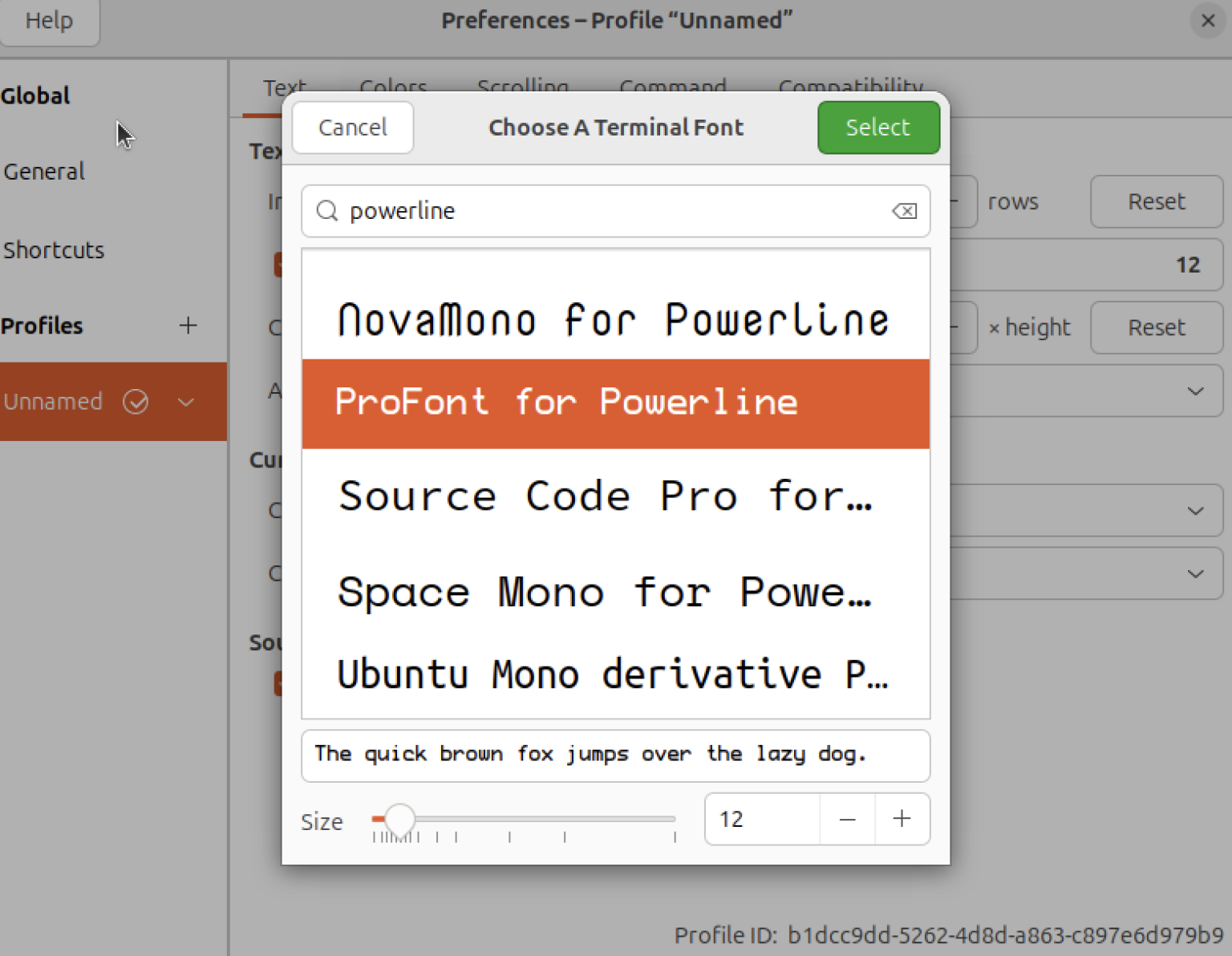
Task: Click the plus icon to increase font size
Action: coord(902,819)
